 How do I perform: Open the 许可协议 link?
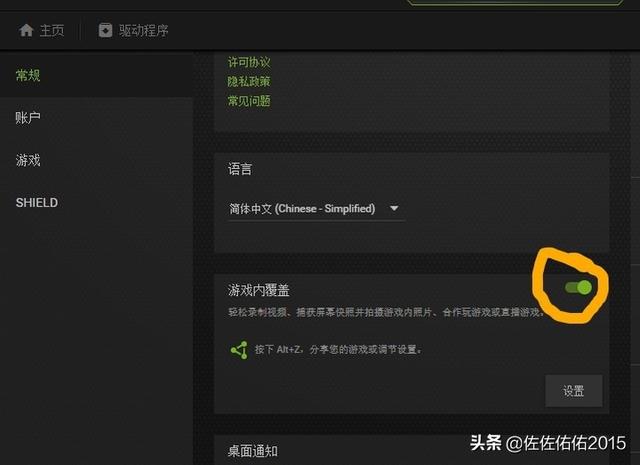pyautogui.click(x=249, y=62)
